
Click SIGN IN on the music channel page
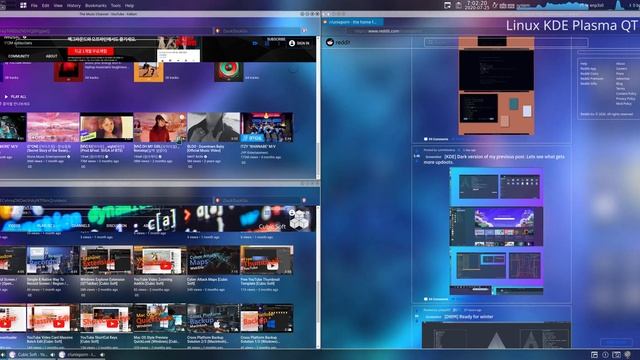[299, 43]
